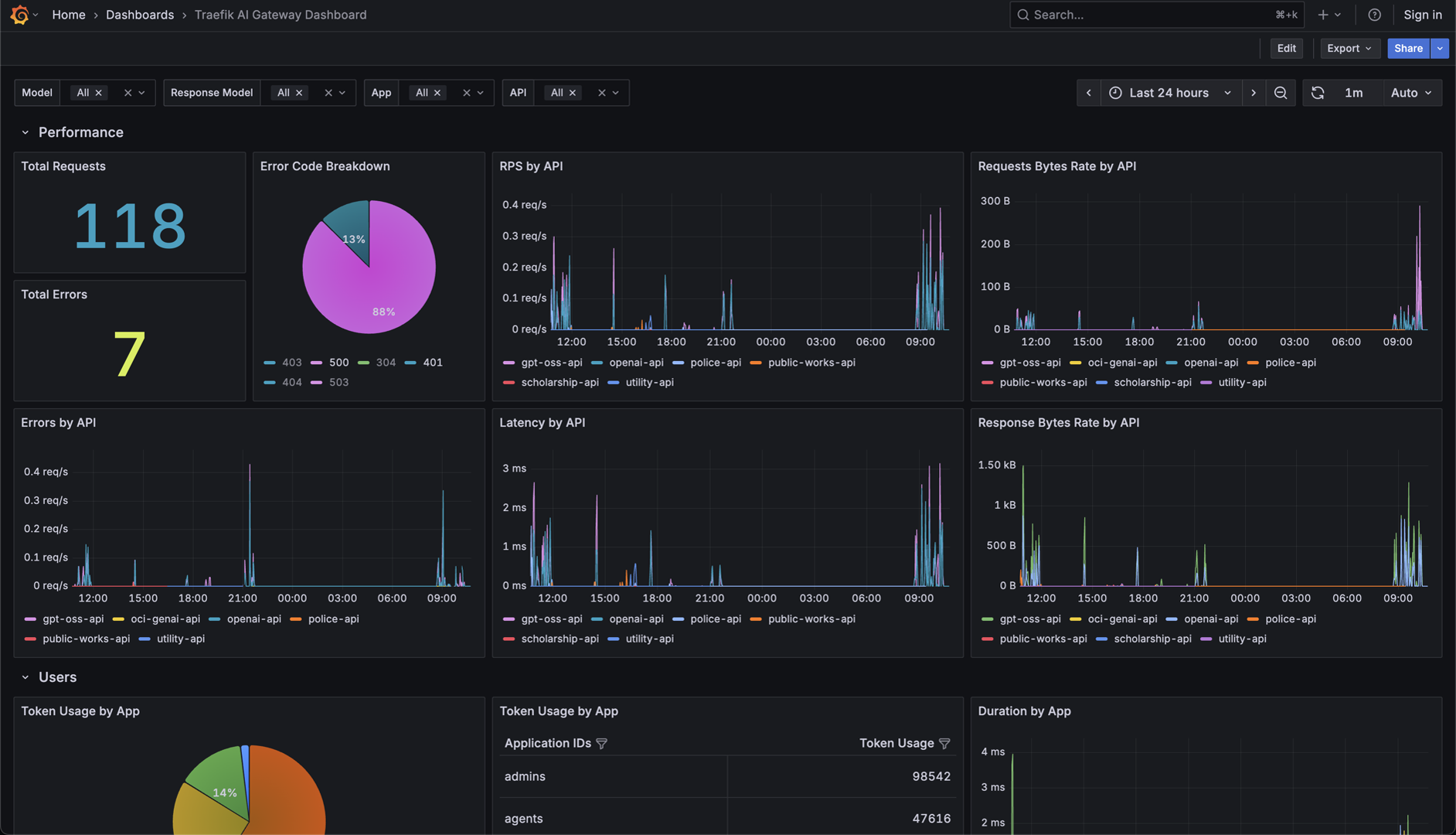Clear the Model filter values

(x=128, y=93)
